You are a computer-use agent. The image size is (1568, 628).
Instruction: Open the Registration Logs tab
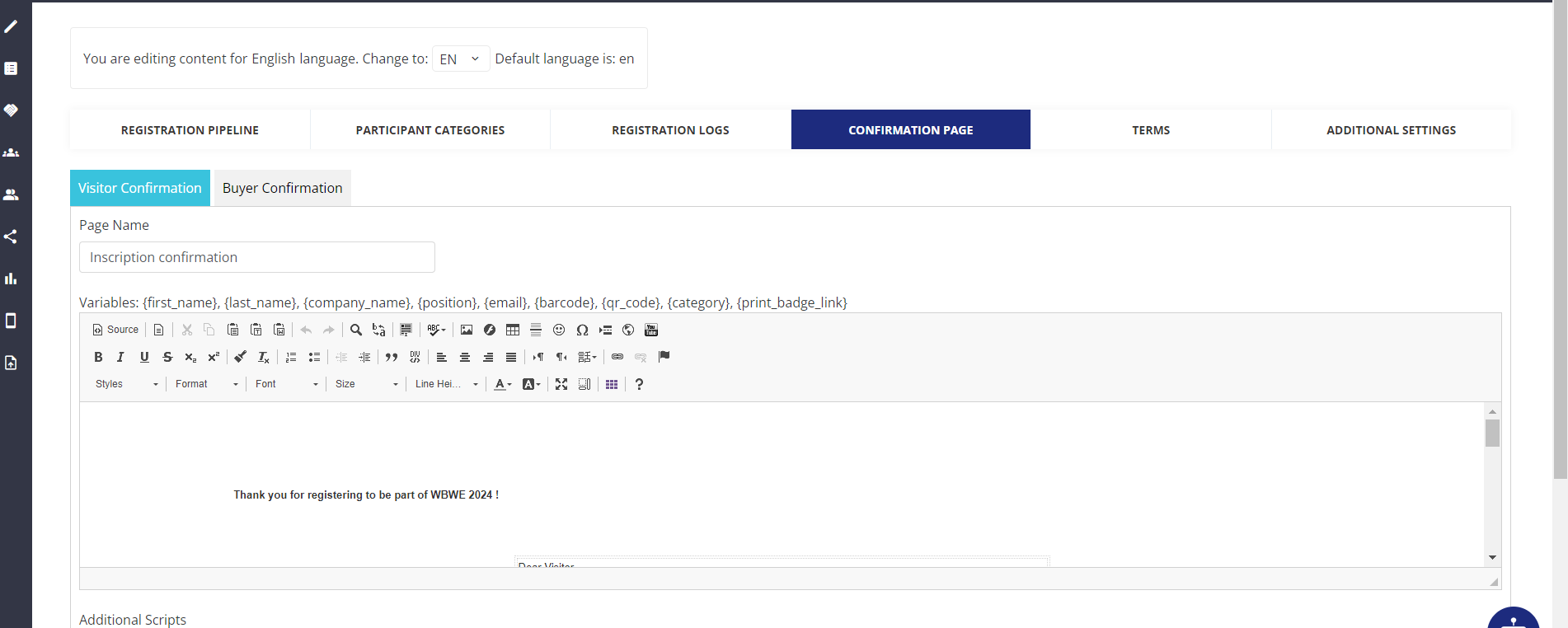tap(670, 130)
